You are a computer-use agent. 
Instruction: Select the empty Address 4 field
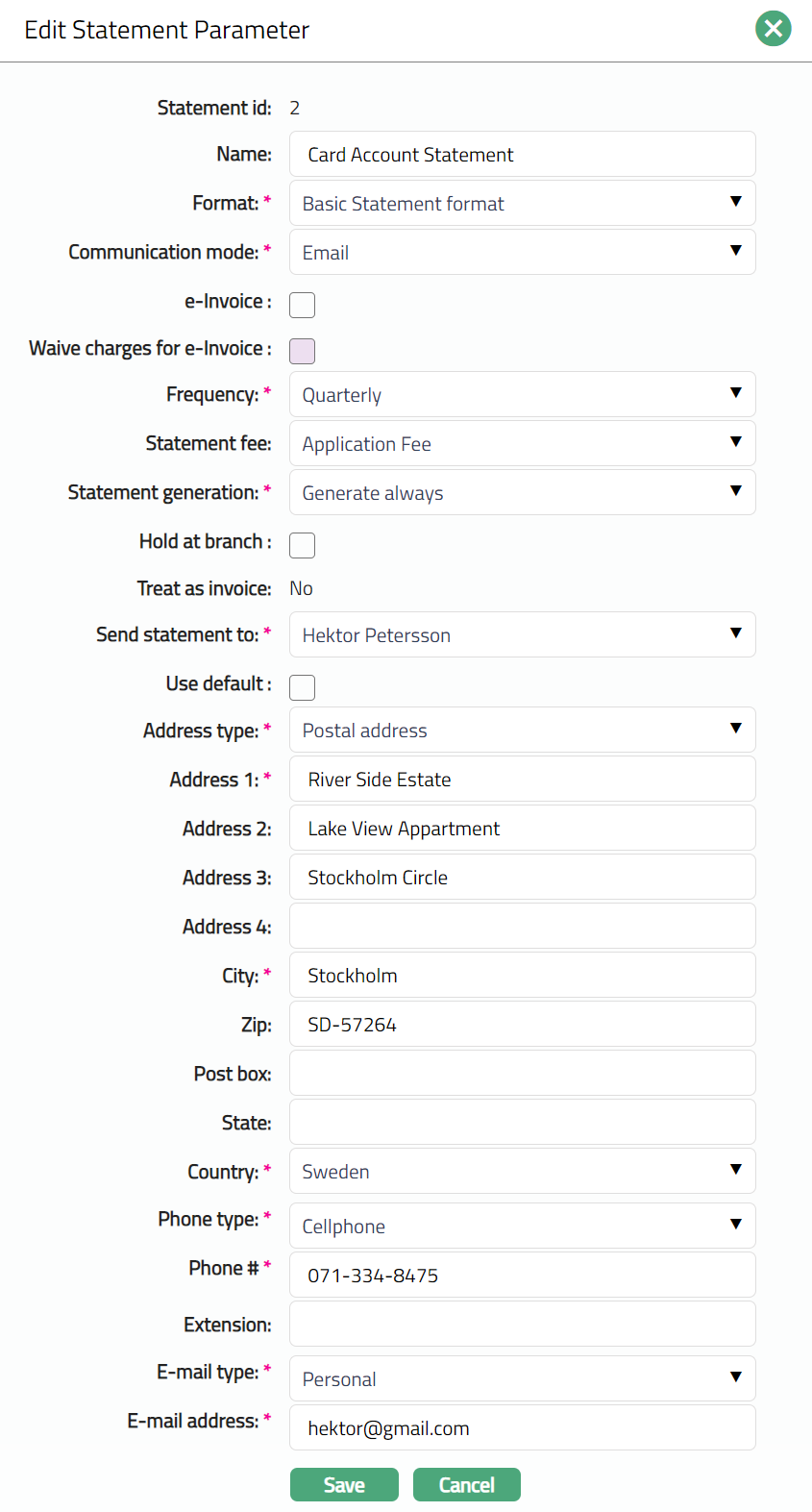click(x=522, y=927)
